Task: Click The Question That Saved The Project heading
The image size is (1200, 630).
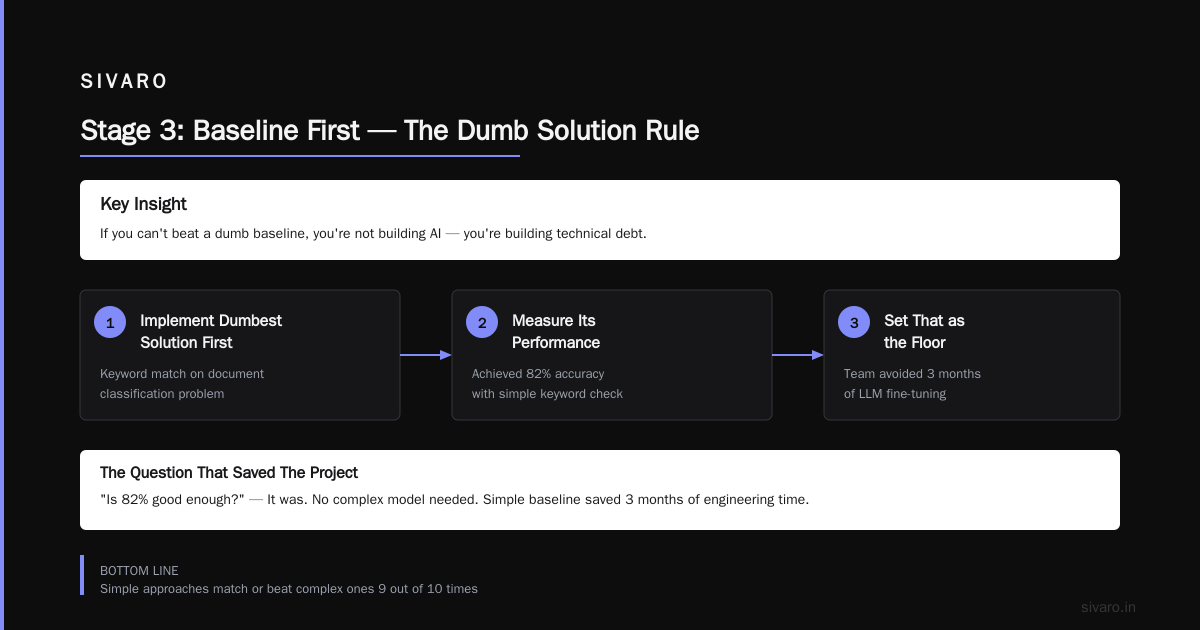Action: coord(229,472)
